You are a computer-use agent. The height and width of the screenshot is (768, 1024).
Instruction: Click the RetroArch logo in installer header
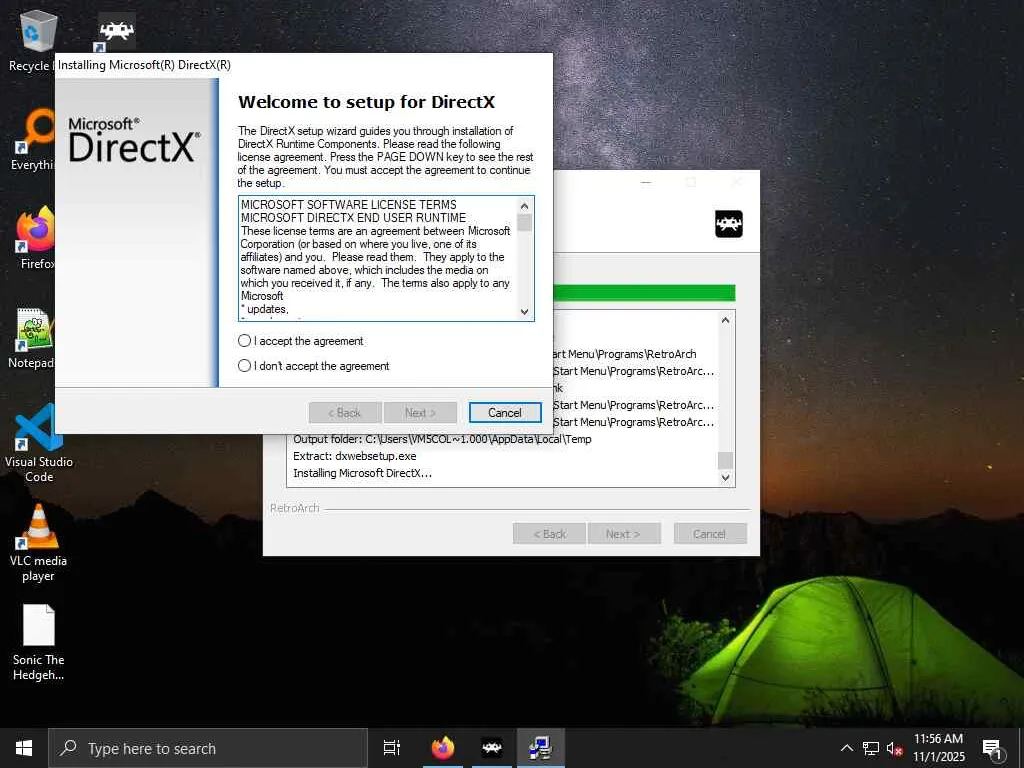(x=729, y=224)
